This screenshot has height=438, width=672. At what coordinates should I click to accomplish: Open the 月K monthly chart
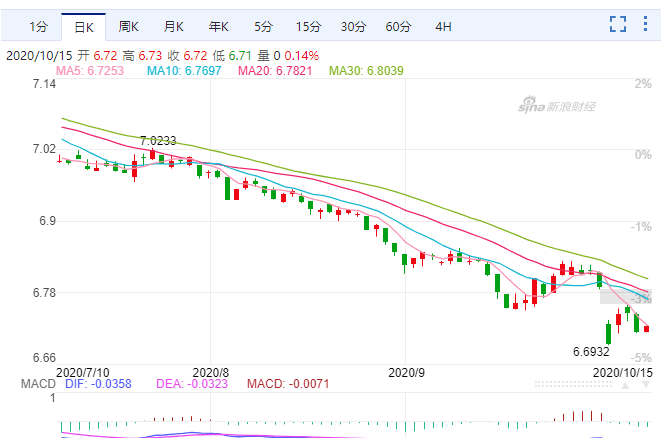[173, 25]
